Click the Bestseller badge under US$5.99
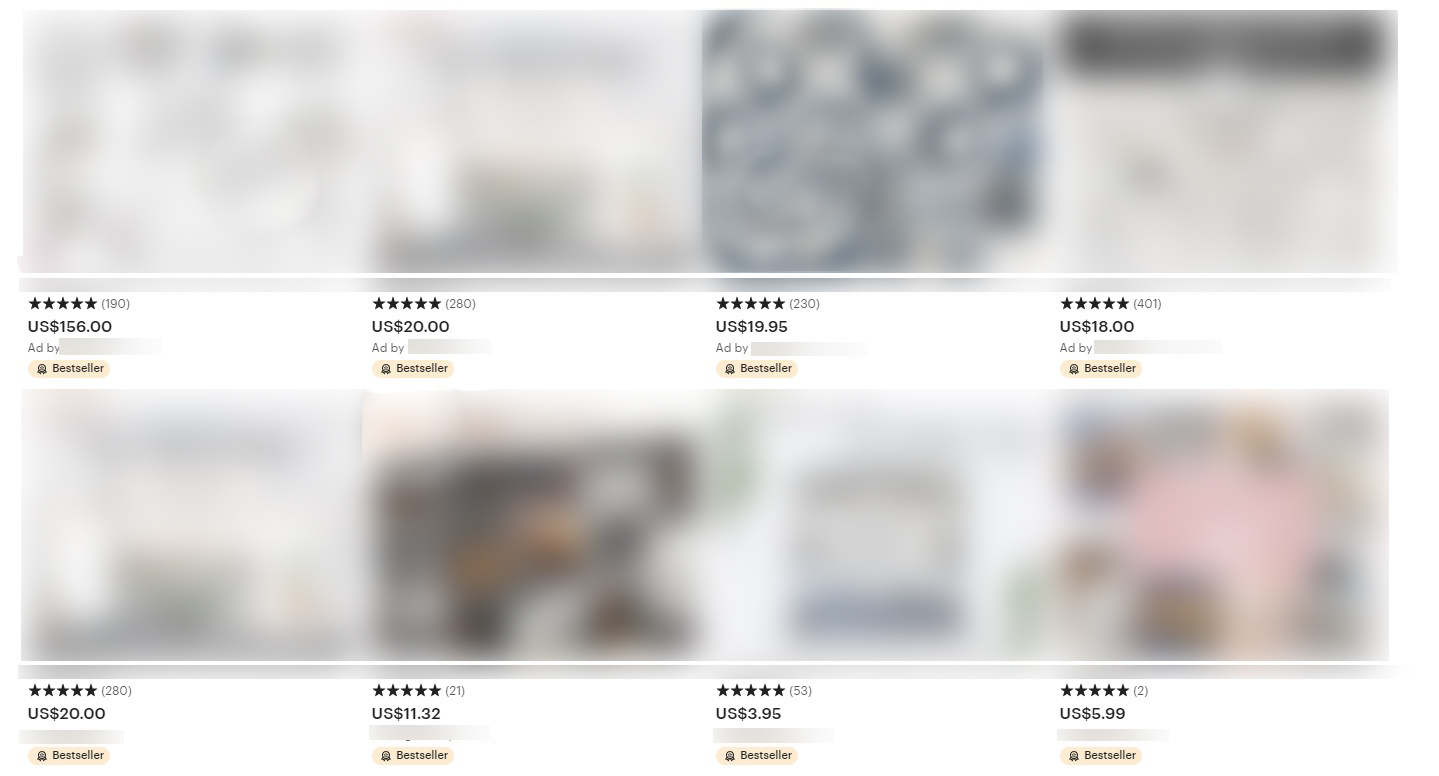 [1101, 755]
